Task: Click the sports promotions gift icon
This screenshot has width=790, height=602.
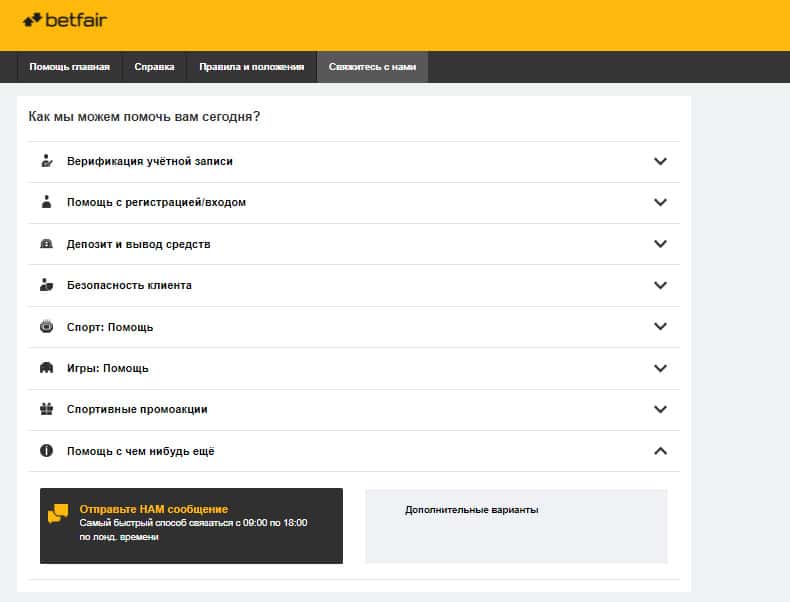Action: coord(46,409)
